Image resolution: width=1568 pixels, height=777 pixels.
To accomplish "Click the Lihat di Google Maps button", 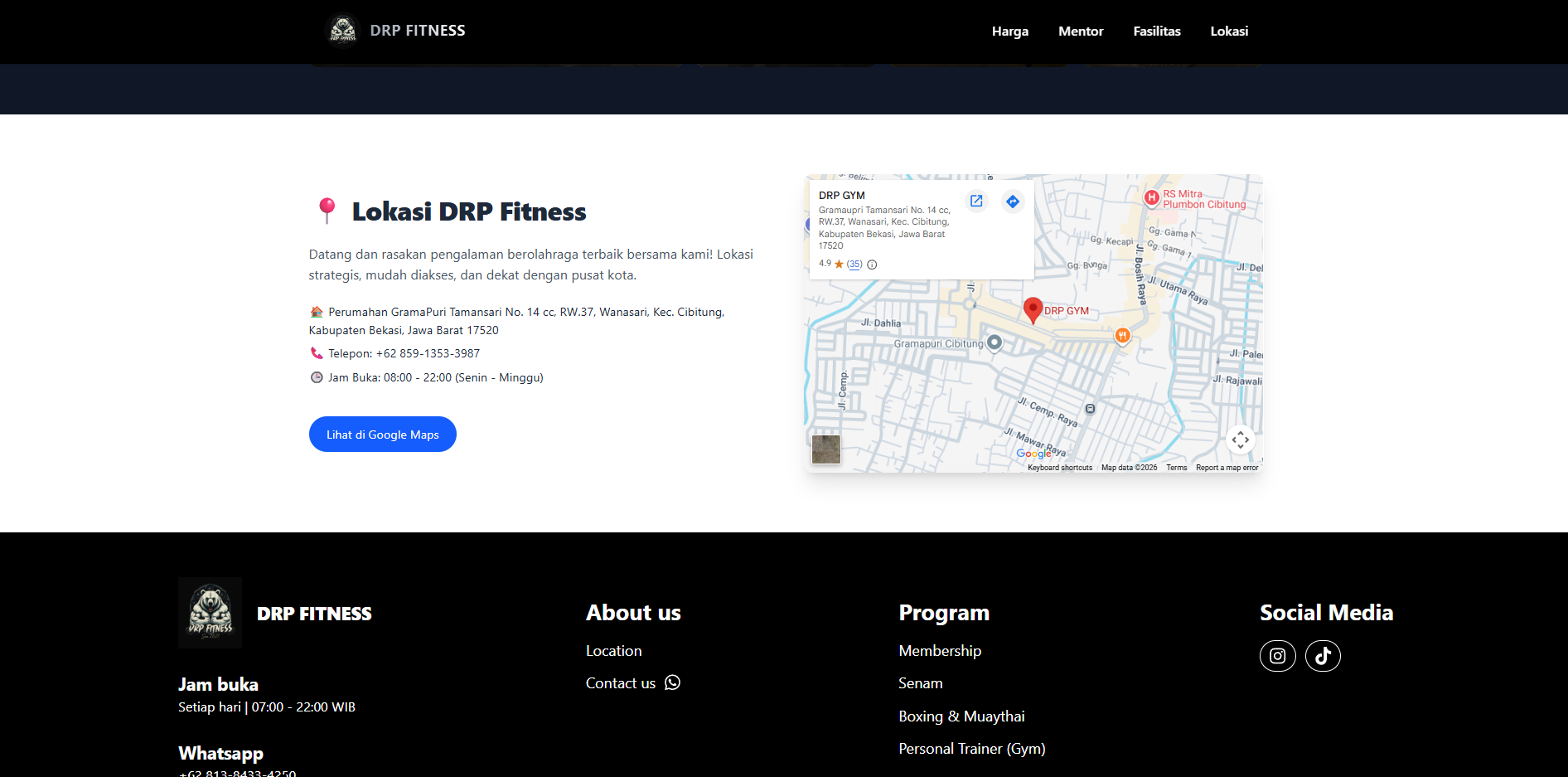I will (383, 435).
